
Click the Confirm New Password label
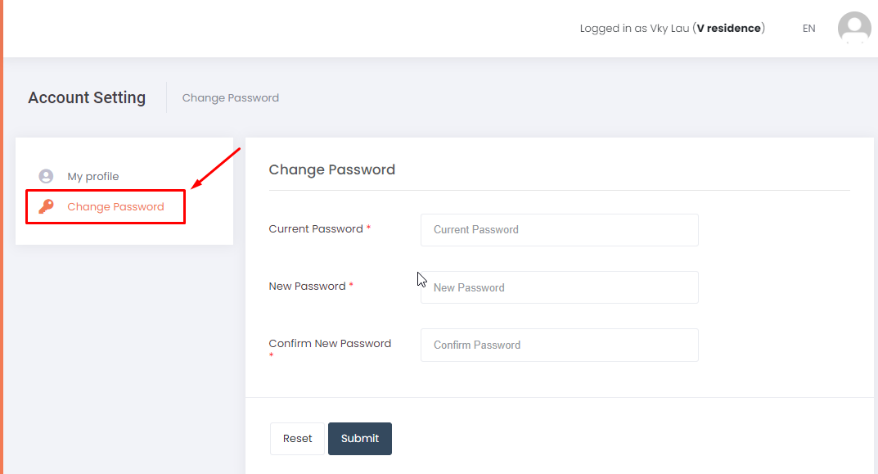[x=330, y=343]
